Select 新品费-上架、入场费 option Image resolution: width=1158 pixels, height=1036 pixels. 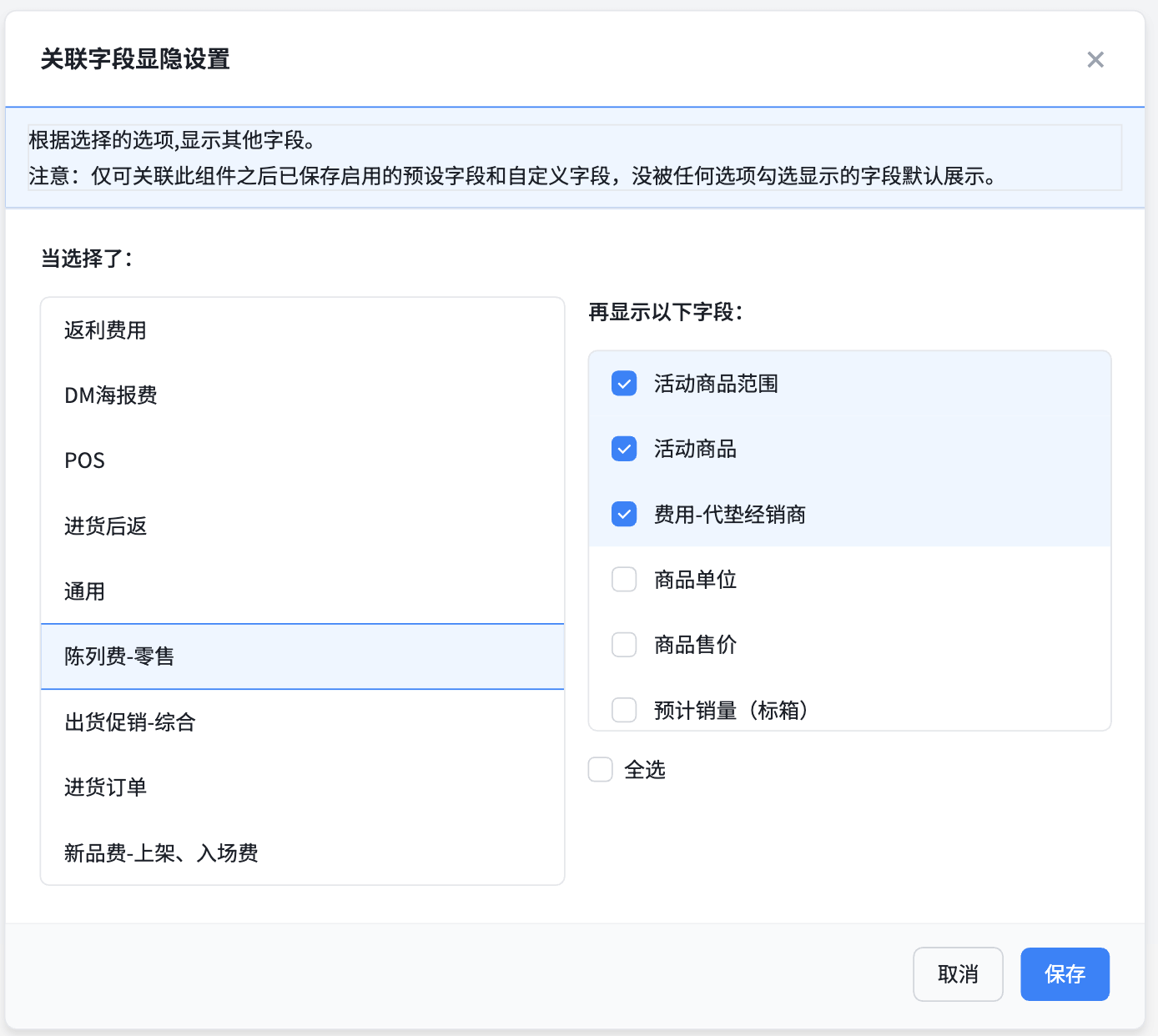(x=161, y=852)
